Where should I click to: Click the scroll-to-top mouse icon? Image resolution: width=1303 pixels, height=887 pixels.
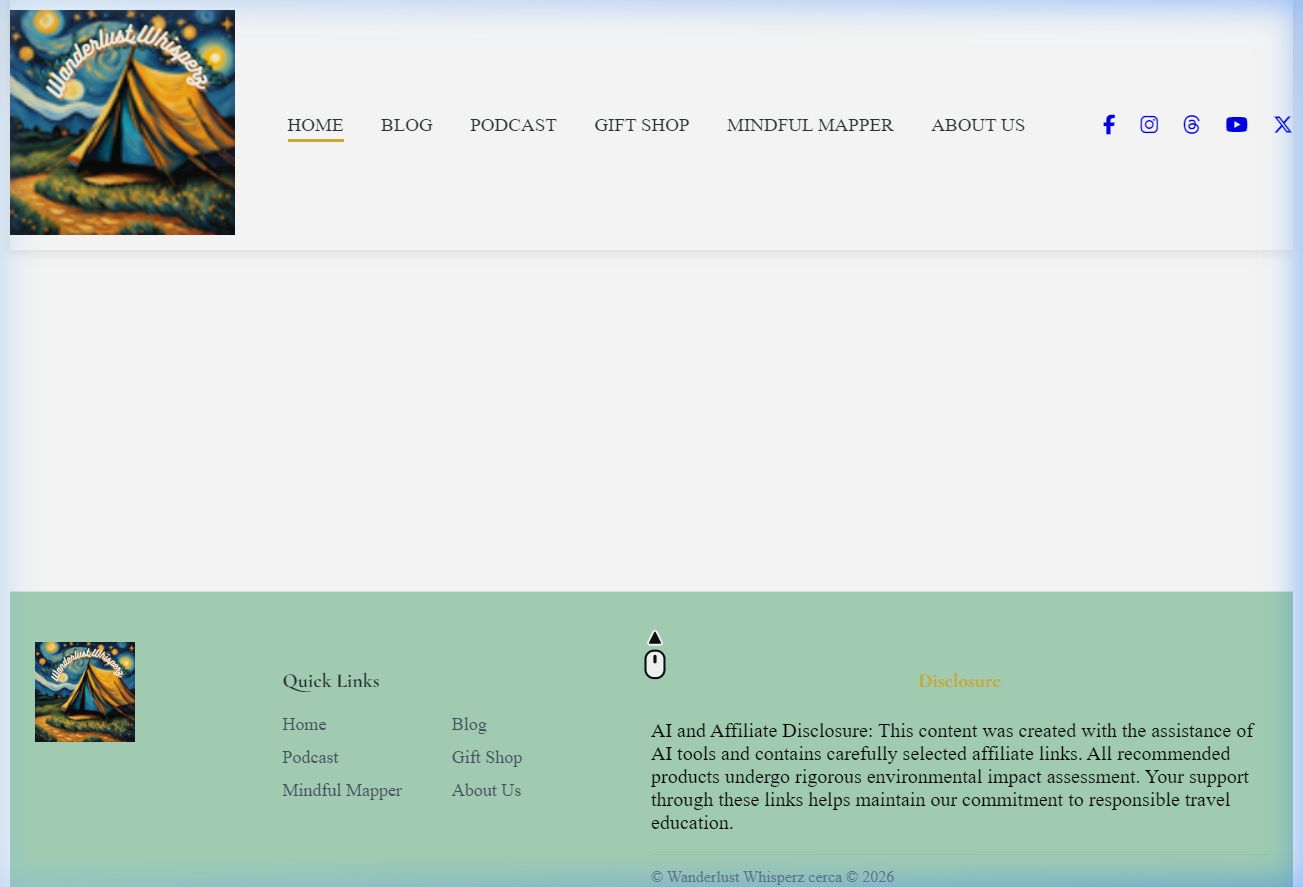(655, 656)
